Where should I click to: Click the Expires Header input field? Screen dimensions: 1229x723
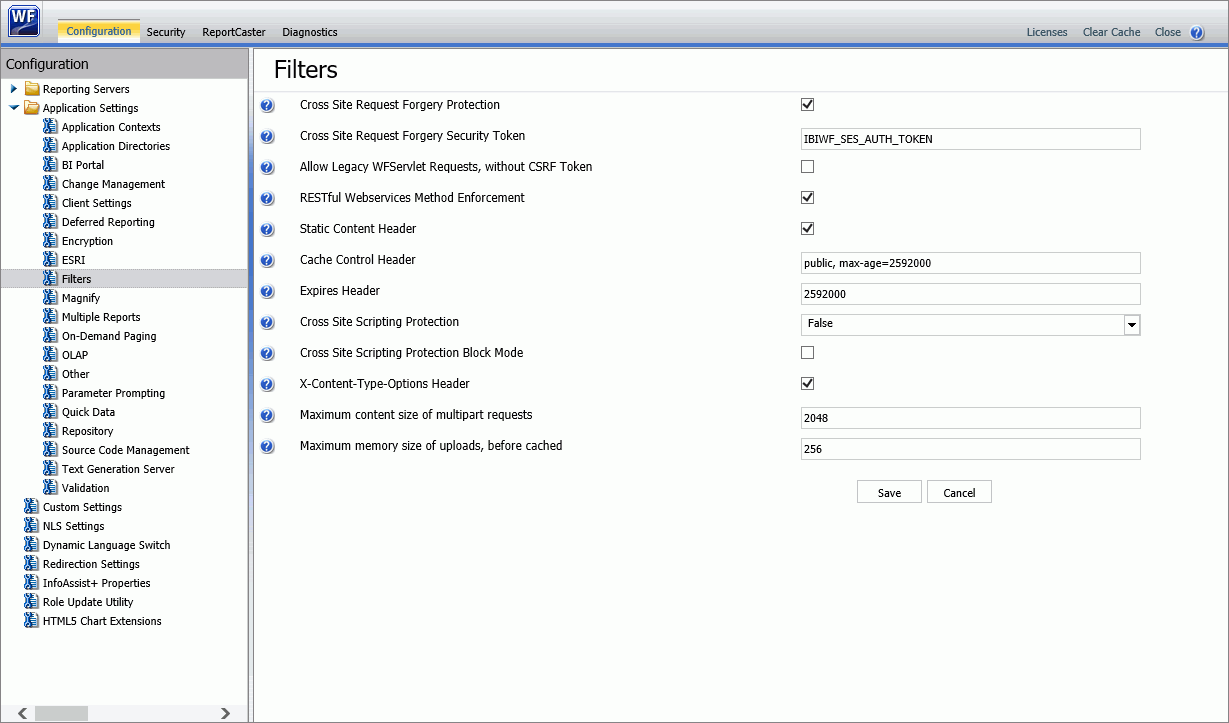tap(971, 294)
